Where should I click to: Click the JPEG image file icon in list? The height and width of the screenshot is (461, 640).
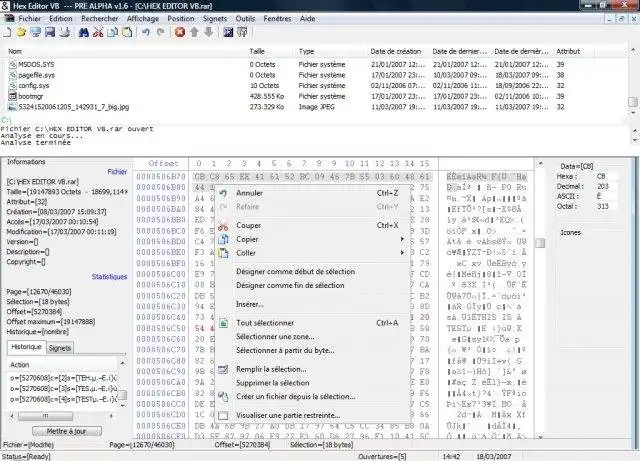pos(13,107)
